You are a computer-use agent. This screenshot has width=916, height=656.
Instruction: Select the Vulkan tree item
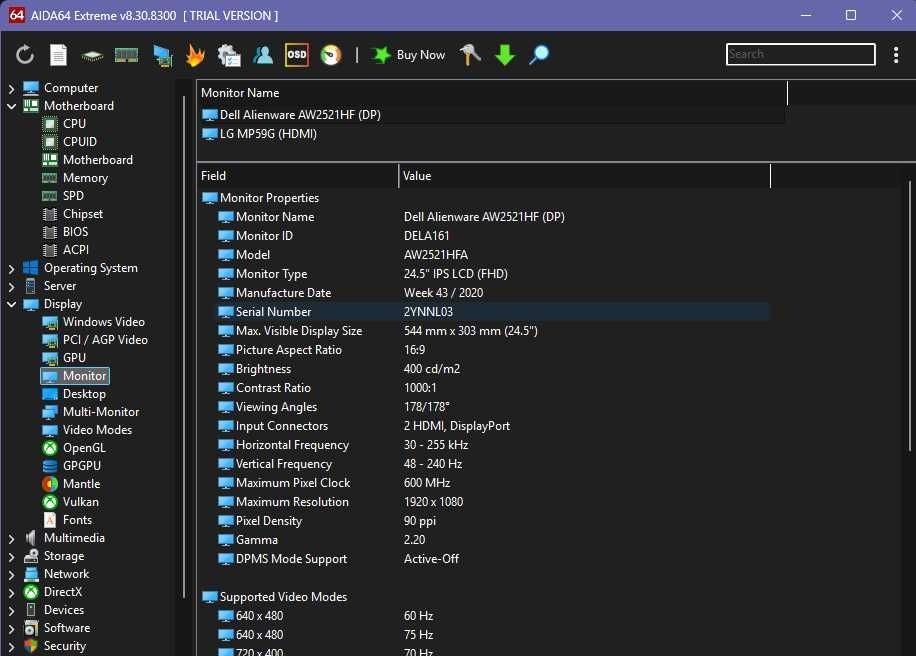pyautogui.click(x=71, y=502)
